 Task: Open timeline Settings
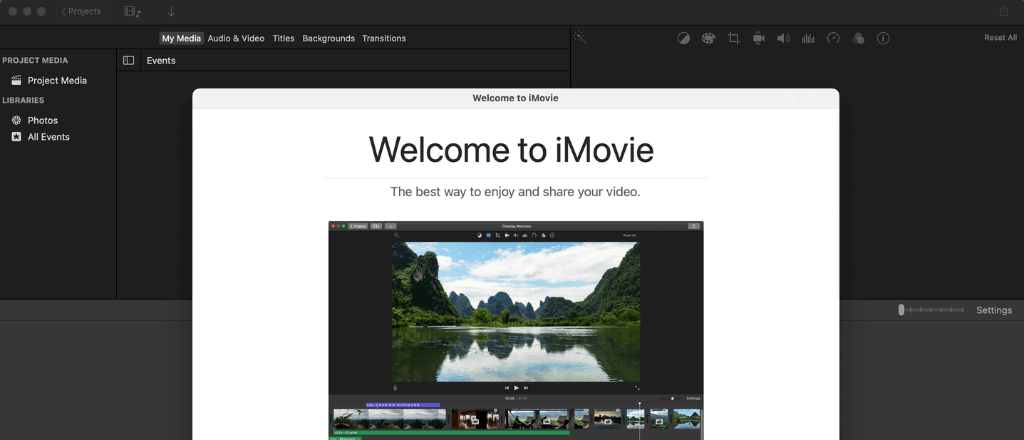(x=994, y=310)
